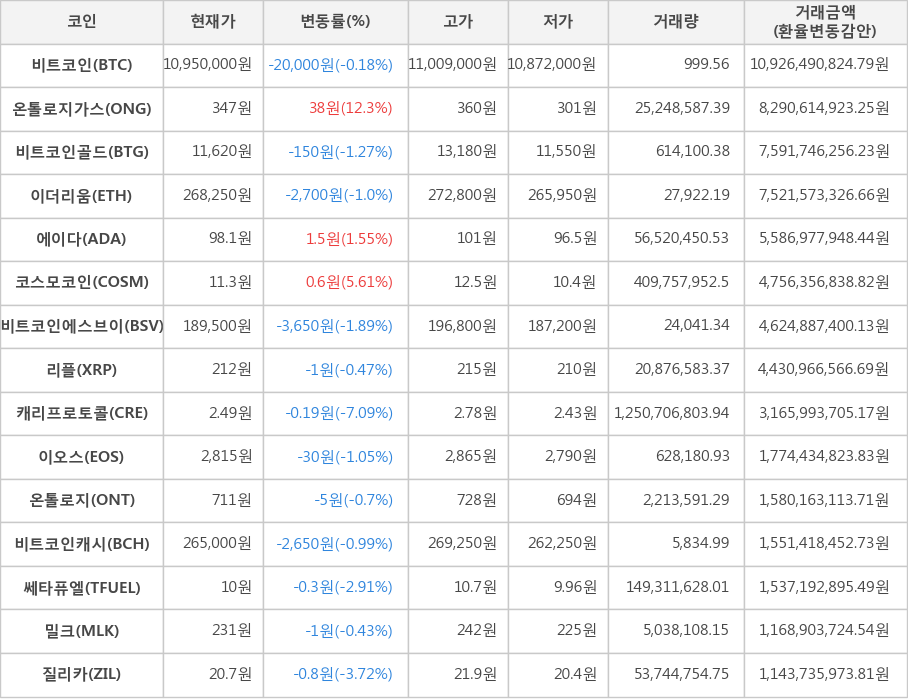Select the 거래금액 column header
The width and height of the screenshot is (908, 700).
pos(825,22)
